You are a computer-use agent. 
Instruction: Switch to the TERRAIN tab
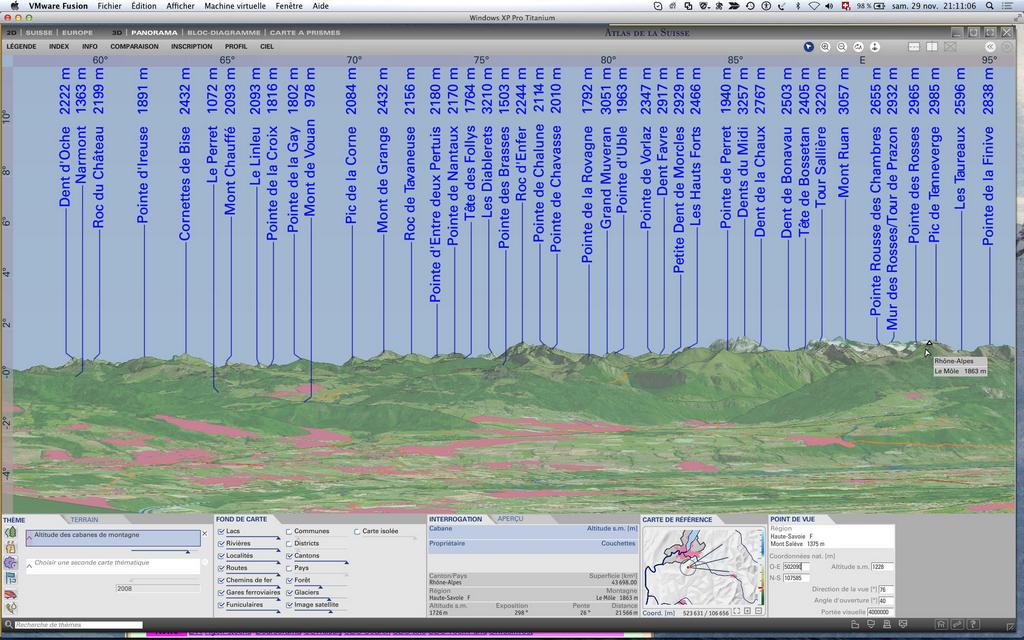click(x=84, y=520)
